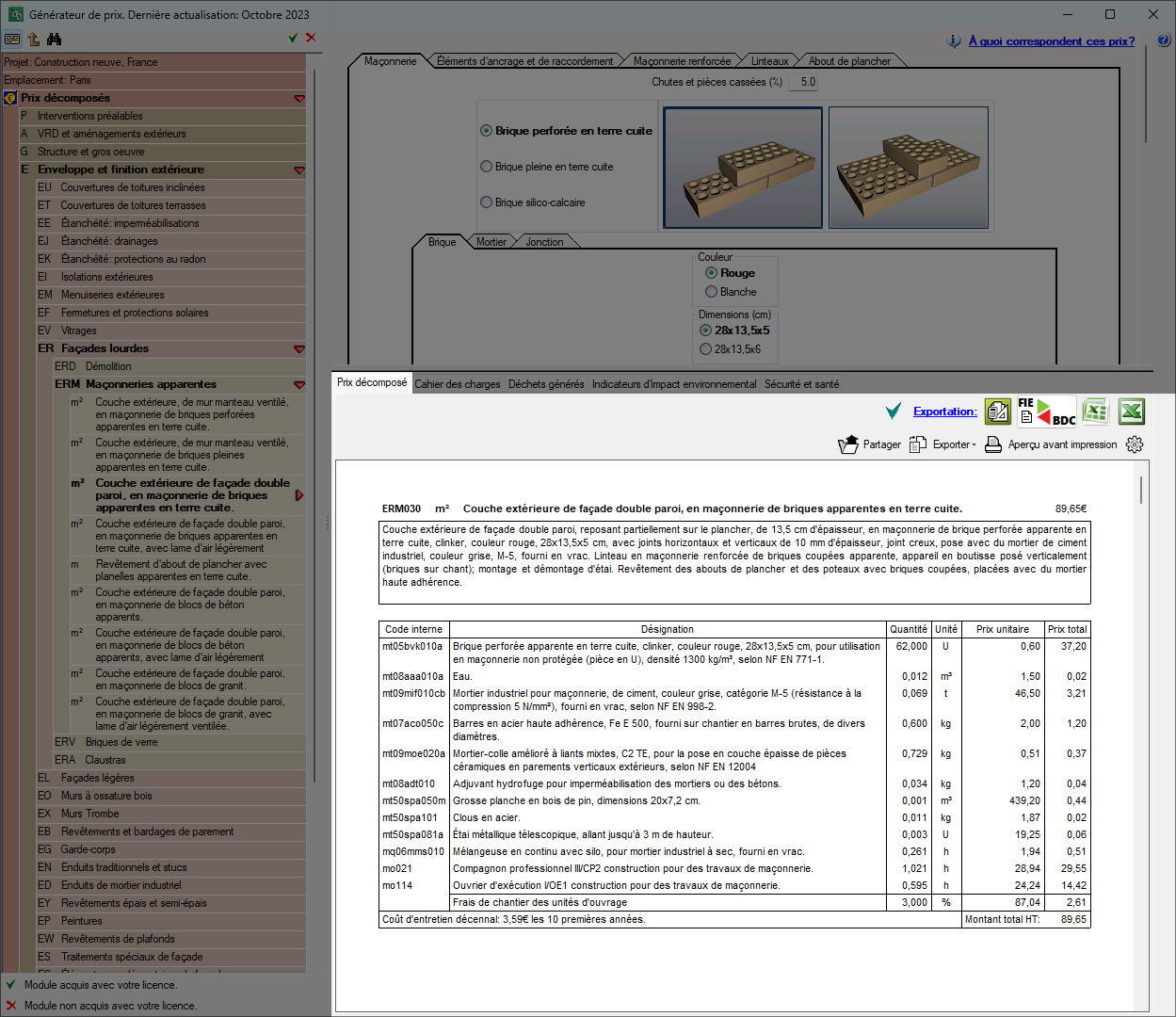Click the green checkmark accept icon
The width and height of the screenshot is (1176, 1017).
(x=293, y=38)
